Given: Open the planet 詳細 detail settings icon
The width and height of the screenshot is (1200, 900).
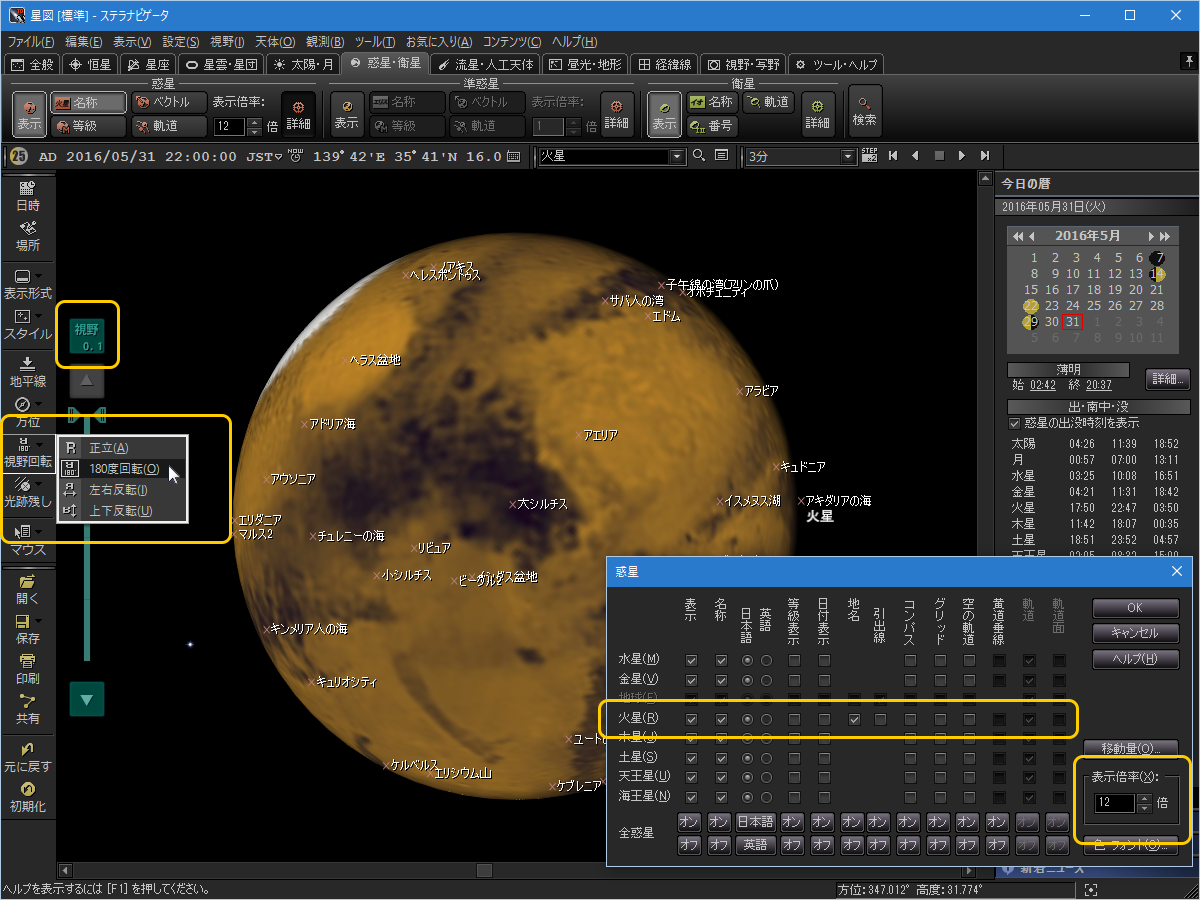Looking at the screenshot, I should (298, 112).
